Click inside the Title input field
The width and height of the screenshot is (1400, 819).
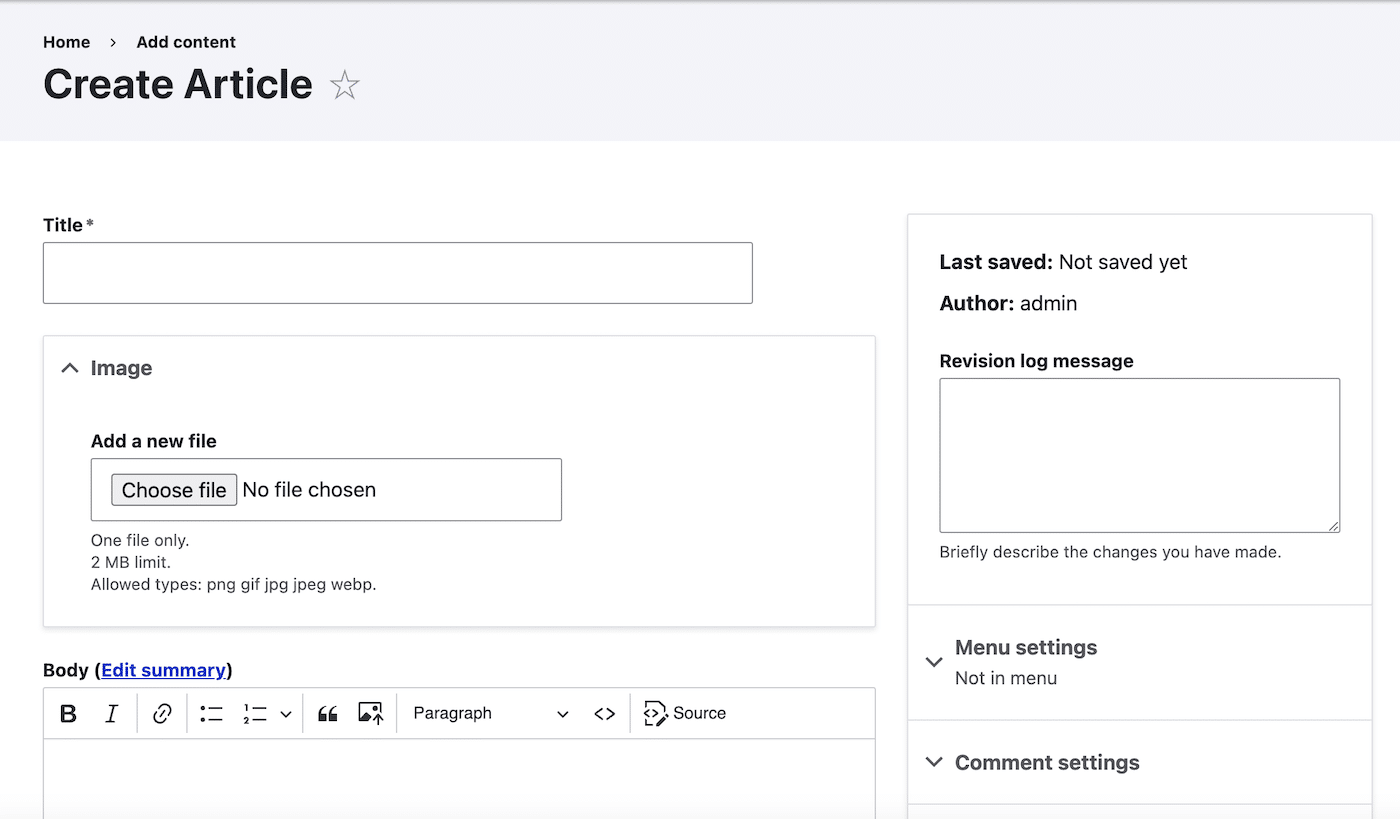397,272
